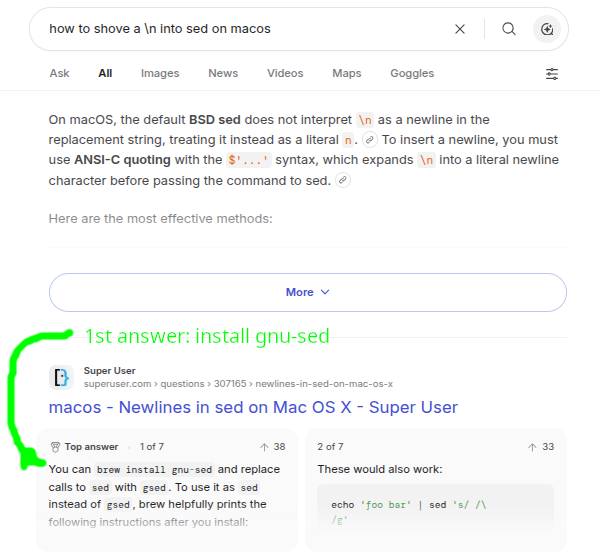Click the citation link icon after 'command to sed.'

point(342,180)
